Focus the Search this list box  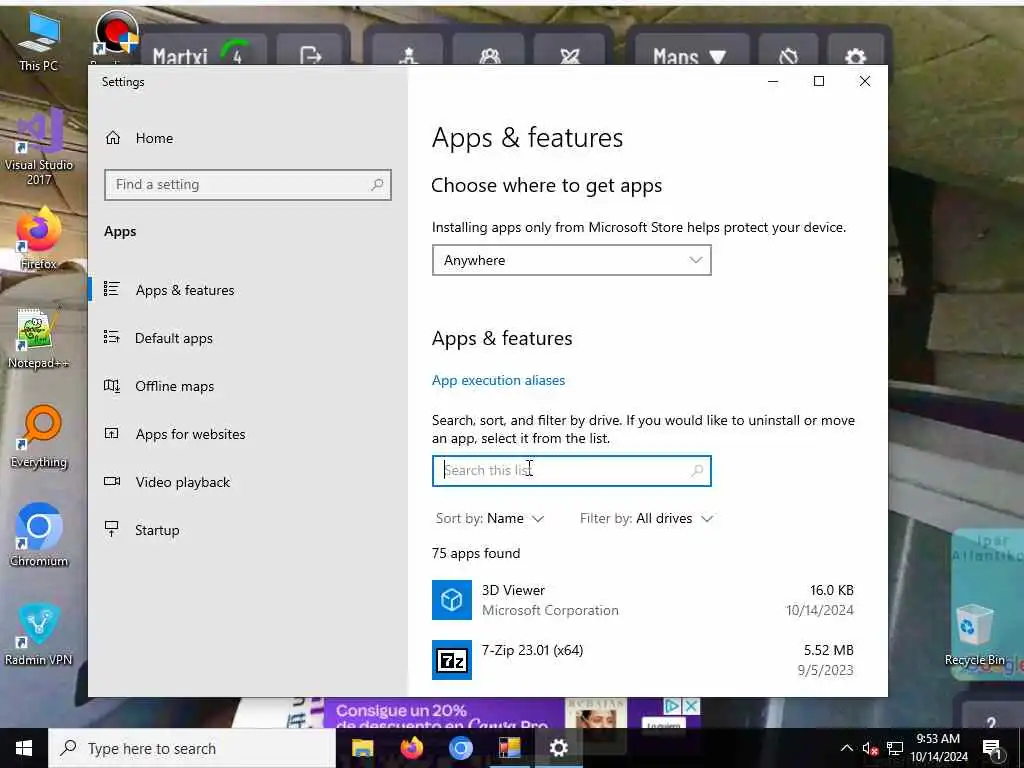click(x=571, y=471)
